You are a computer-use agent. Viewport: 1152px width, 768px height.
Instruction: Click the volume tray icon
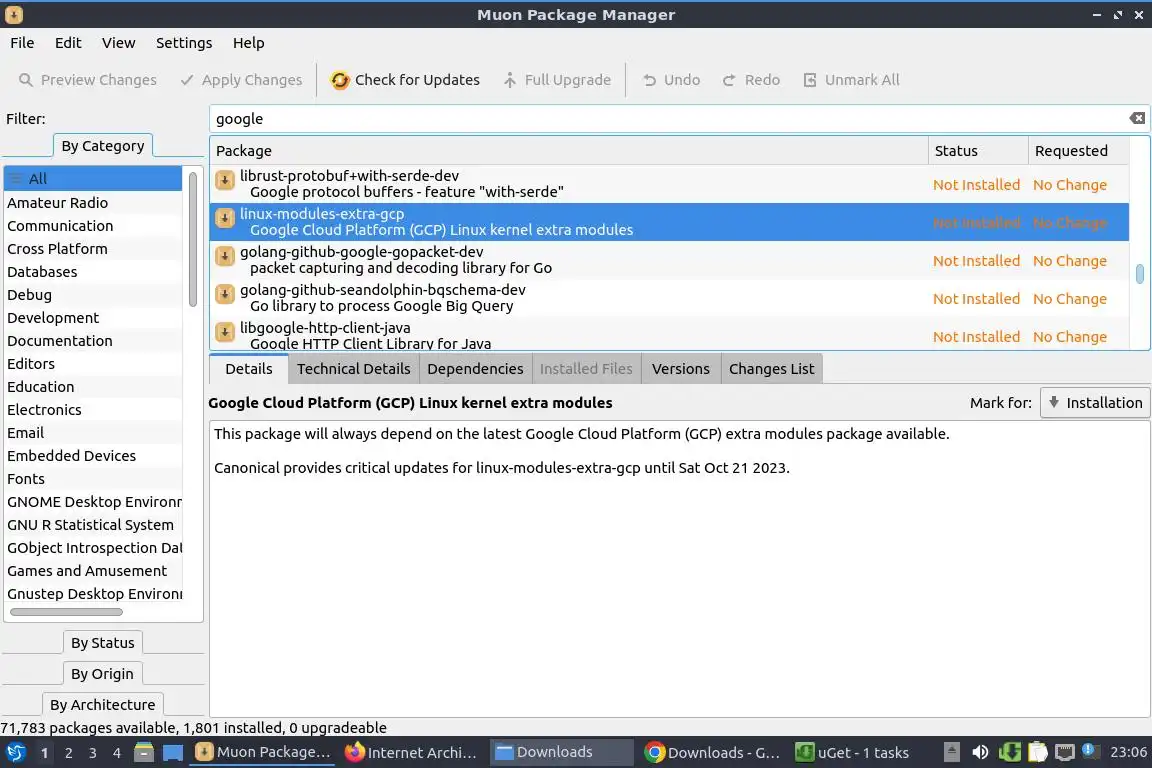980,752
